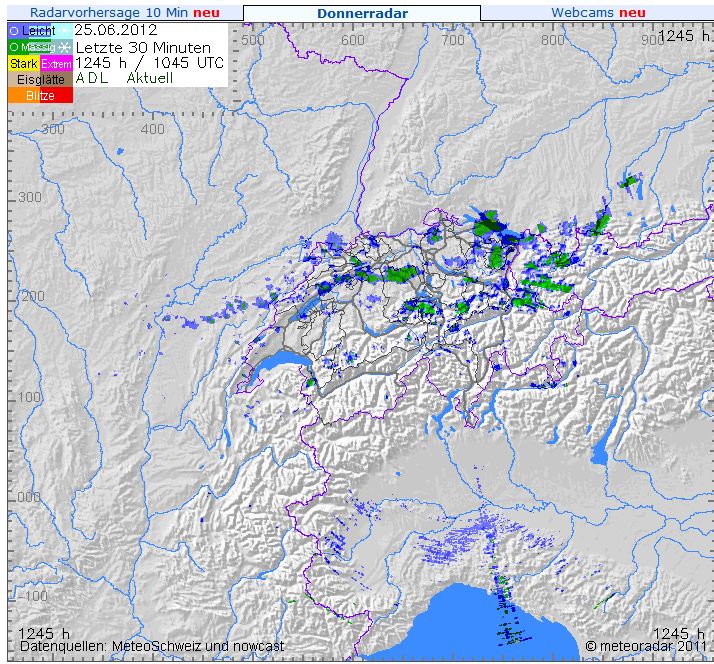
Task: Click the green Mässig legend swatch
Action: pos(32,47)
